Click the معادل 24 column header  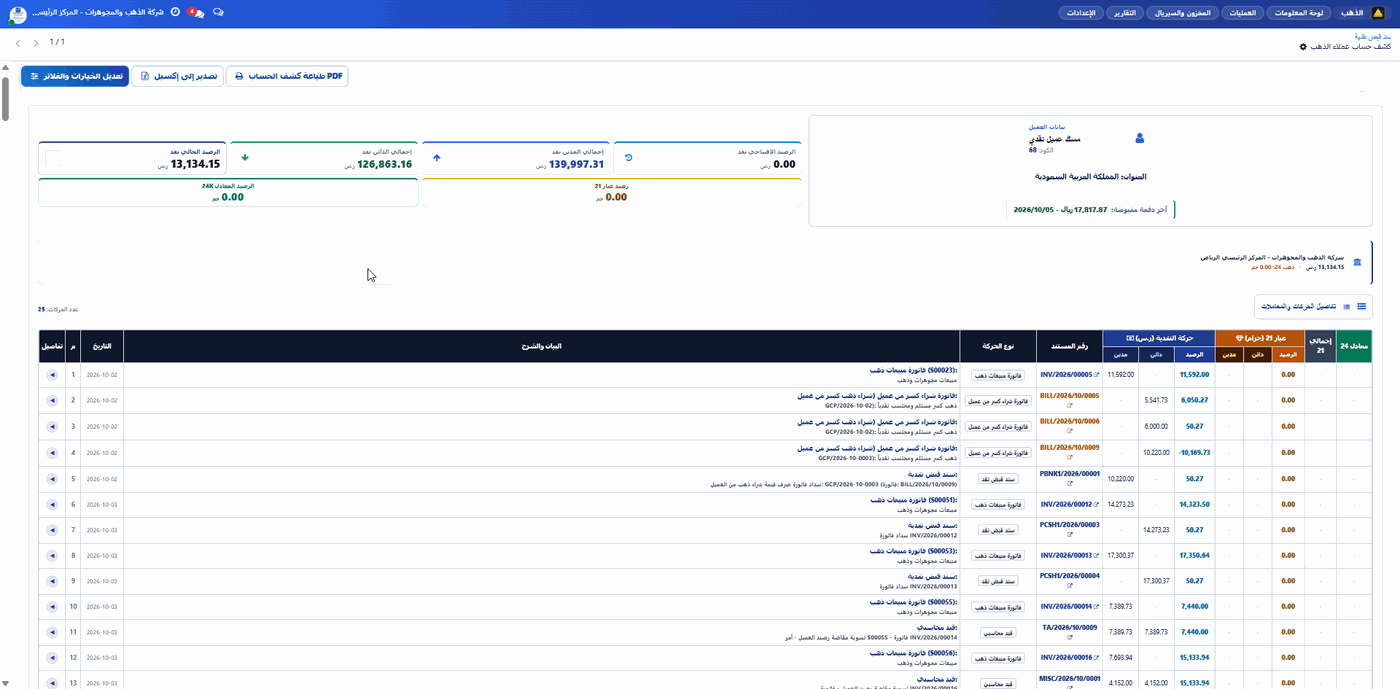click(1355, 346)
